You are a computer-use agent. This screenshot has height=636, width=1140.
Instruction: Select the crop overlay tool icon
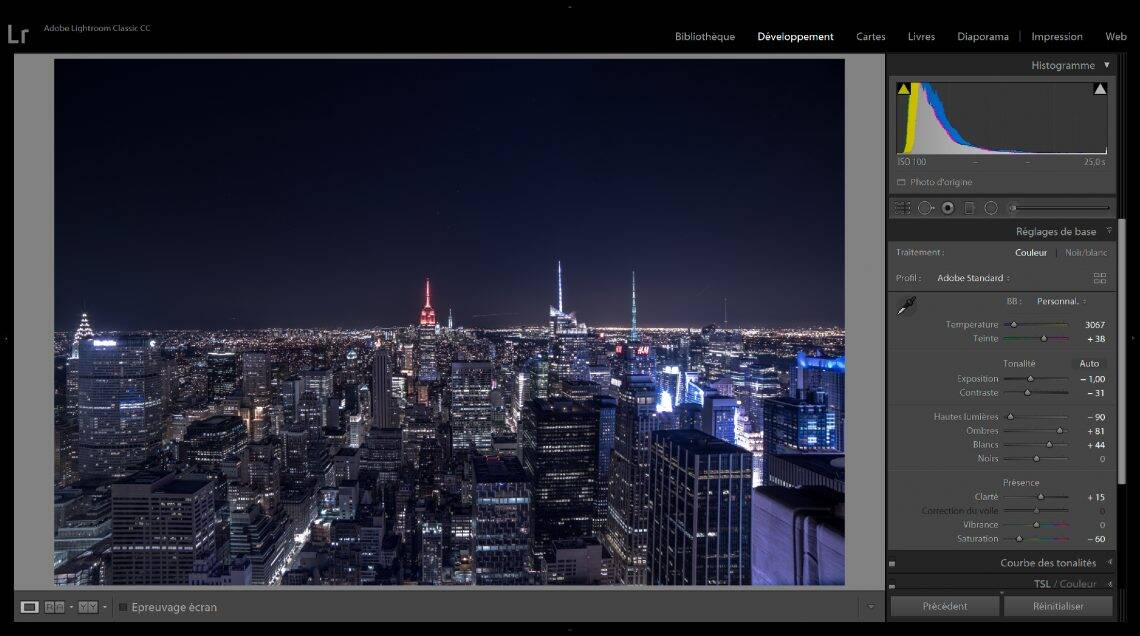point(902,209)
